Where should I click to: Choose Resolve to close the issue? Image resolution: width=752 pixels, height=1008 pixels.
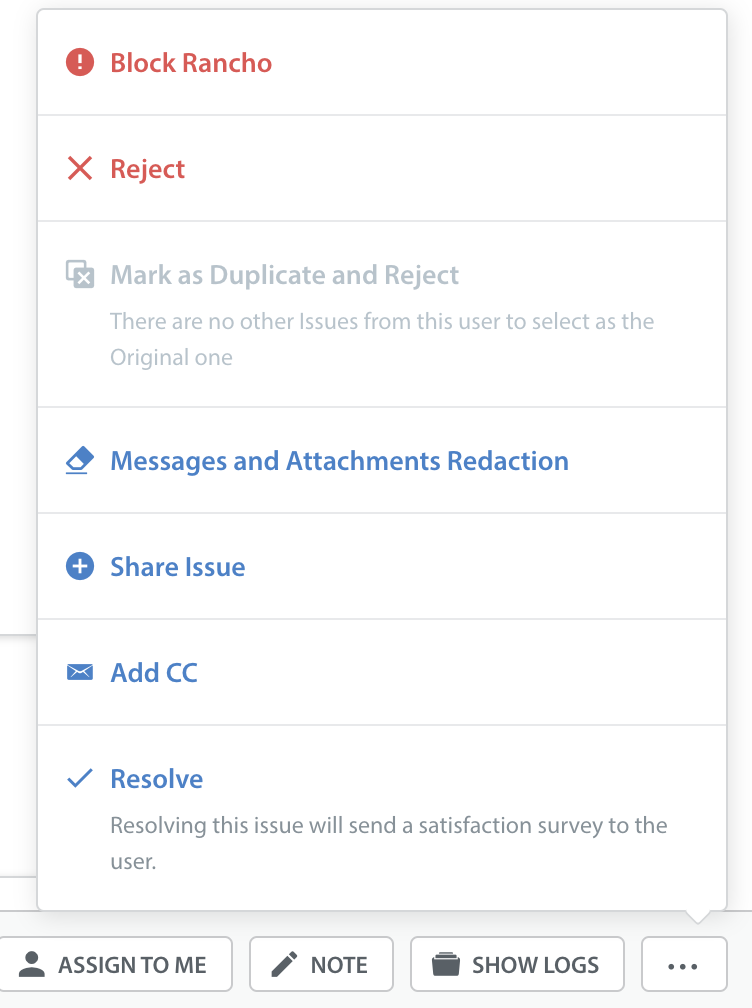382,818
